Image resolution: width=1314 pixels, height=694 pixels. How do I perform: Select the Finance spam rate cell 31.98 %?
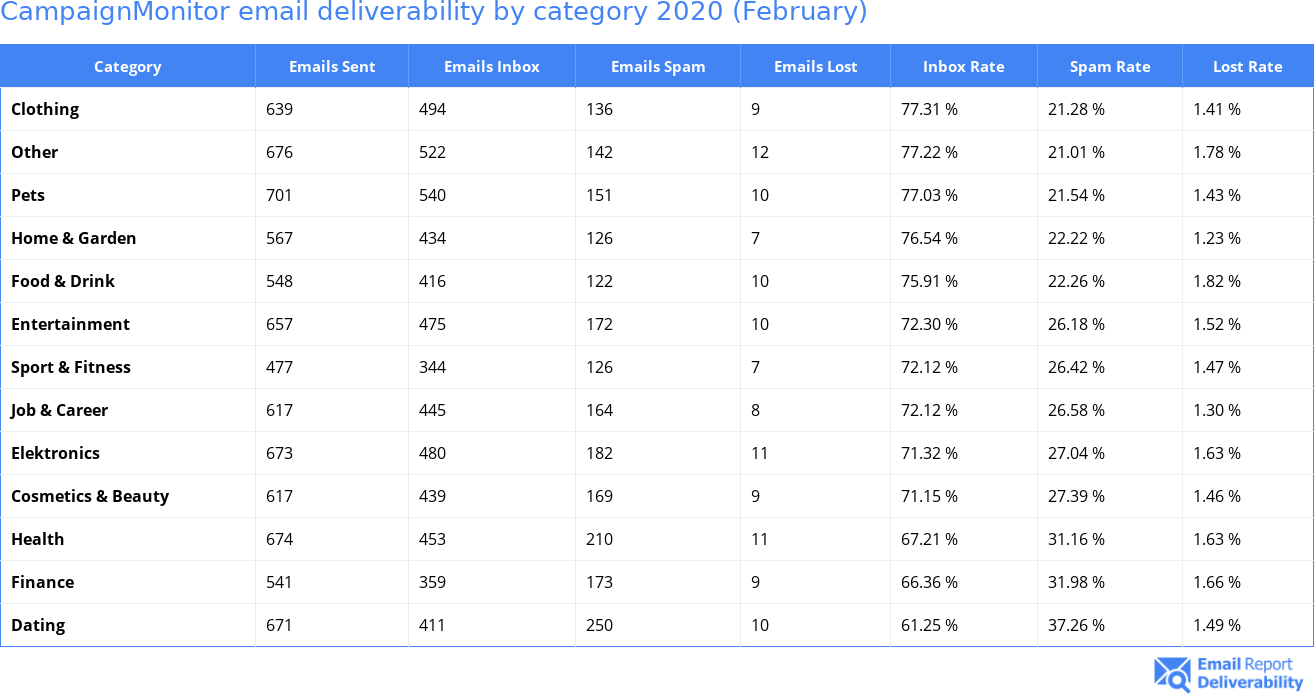(1076, 582)
